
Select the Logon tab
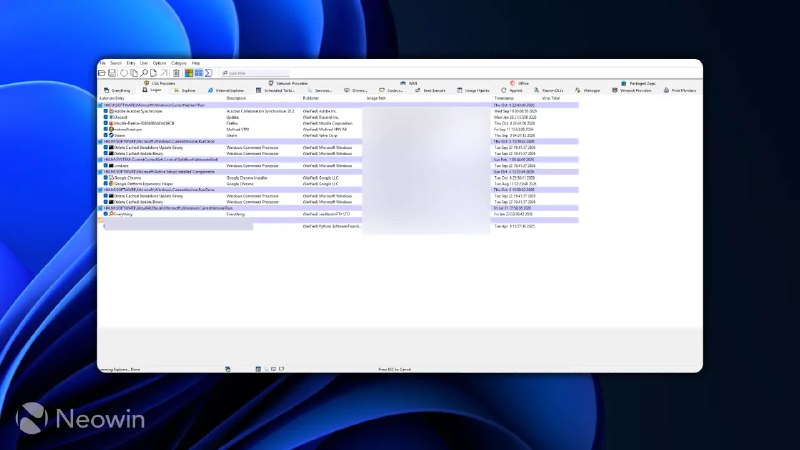pyautogui.click(x=152, y=90)
